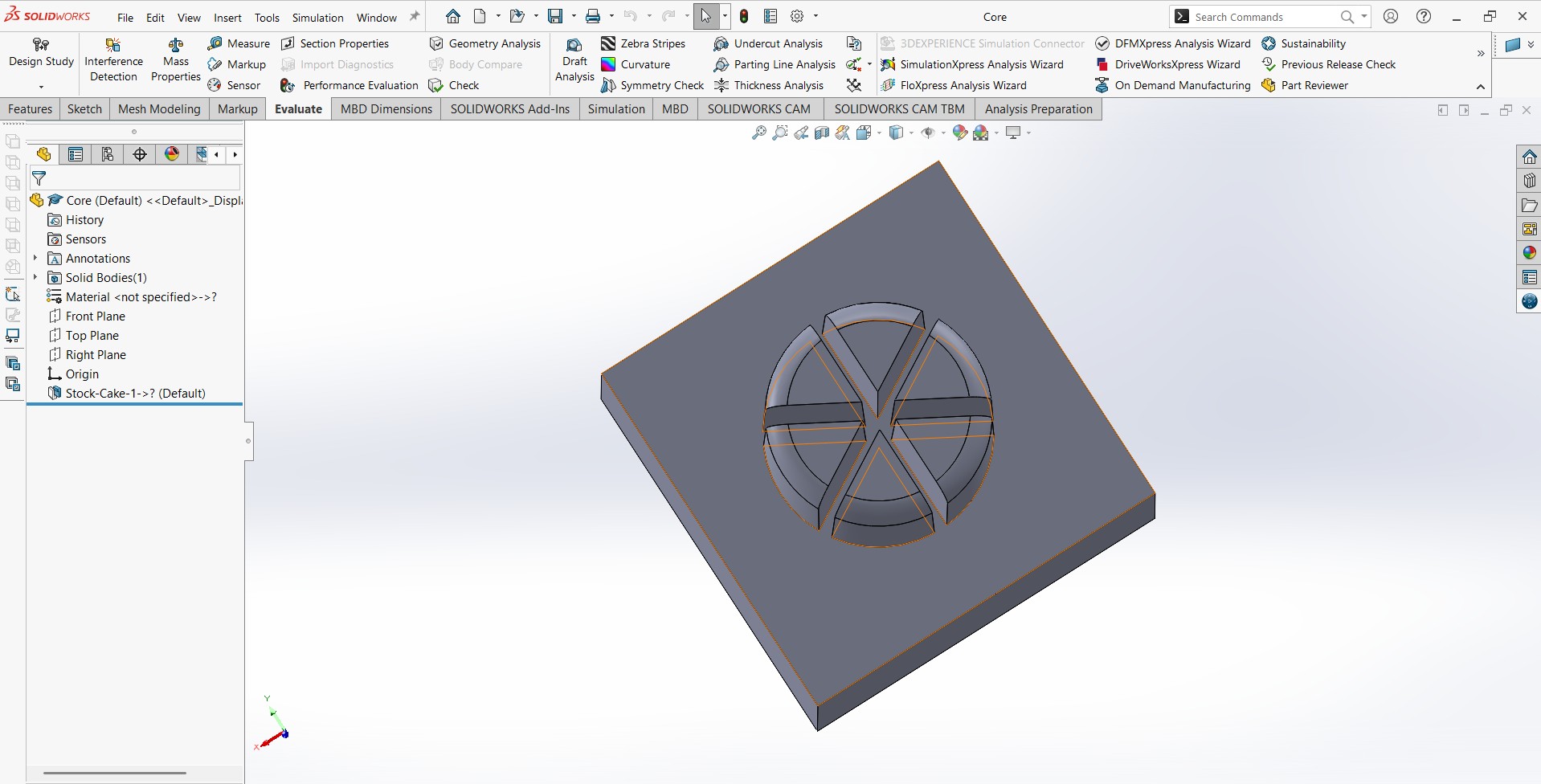Viewport: 1541px width, 784px height.
Task: Open the Sketch ribbon tab
Action: pos(84,108)
